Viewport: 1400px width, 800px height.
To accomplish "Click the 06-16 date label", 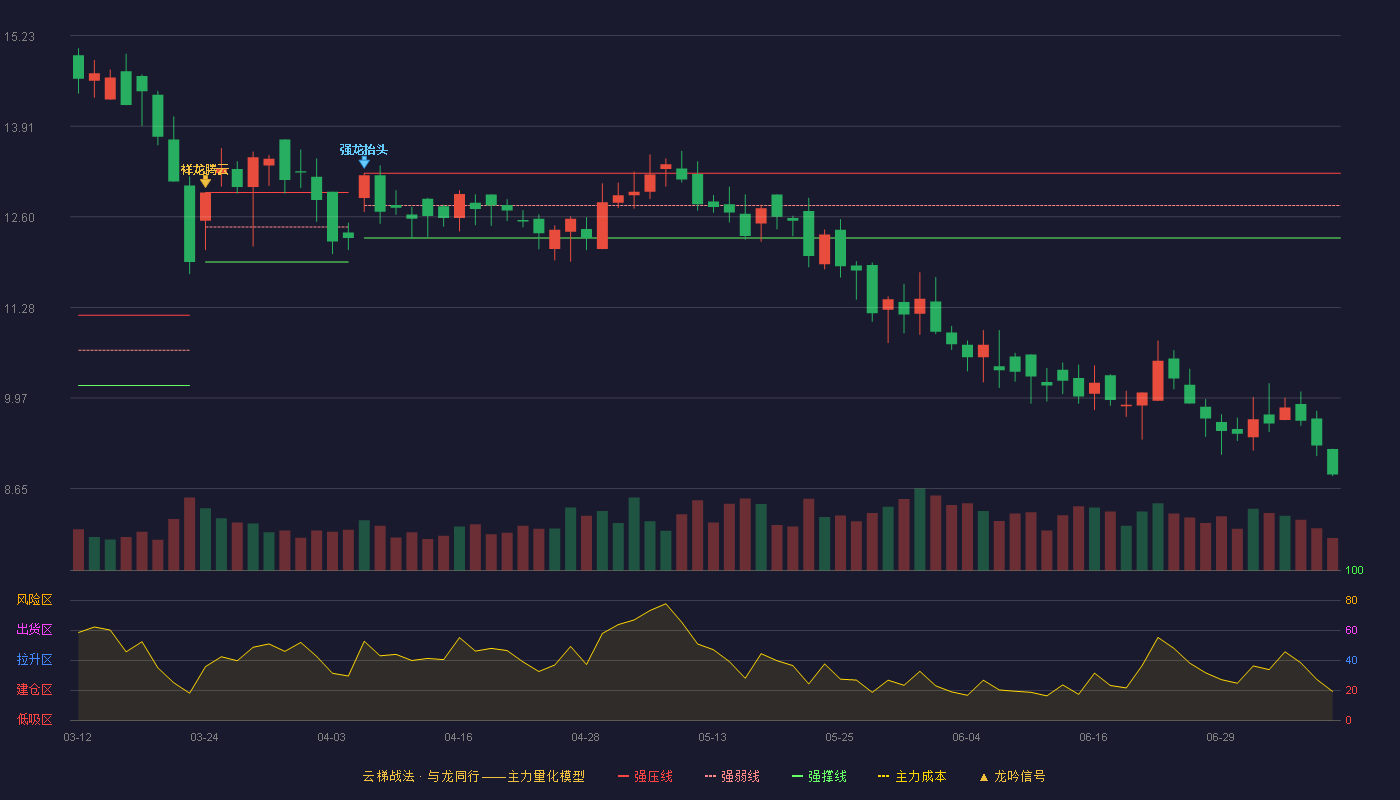I will pos(1093,737).
